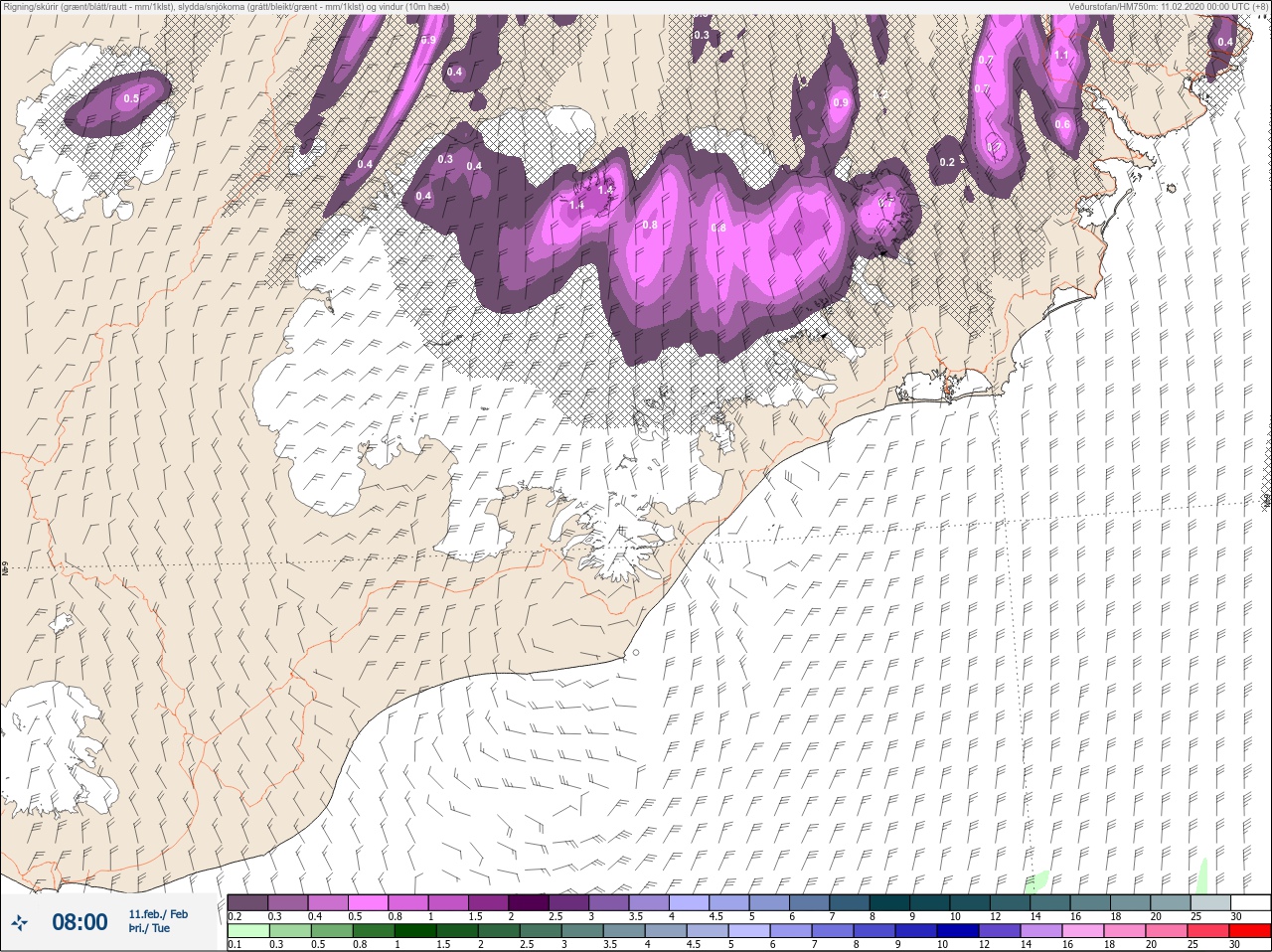The height and width of the screenshot is (952, 1272).
Task: Select deep blue lower legend swatch labeled 10
Action: click(x=957, y=931)
